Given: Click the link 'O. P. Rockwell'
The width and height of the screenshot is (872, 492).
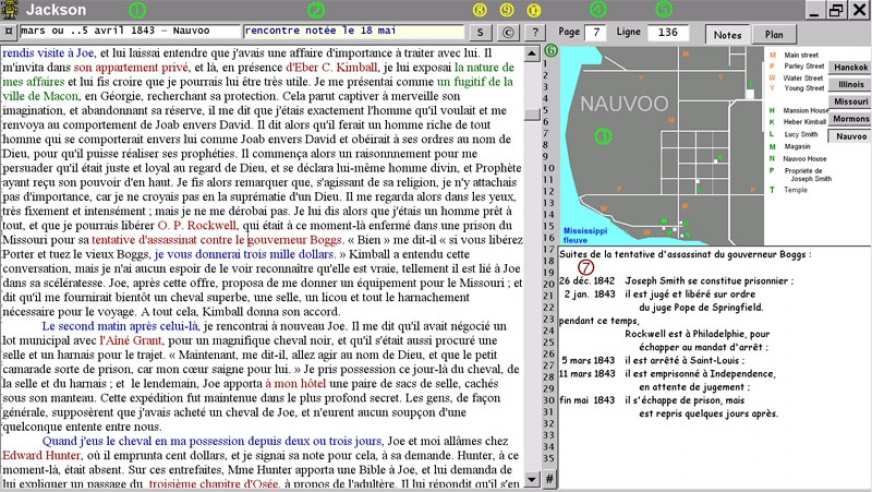Looking at the screenshot, I should (197, 226).
